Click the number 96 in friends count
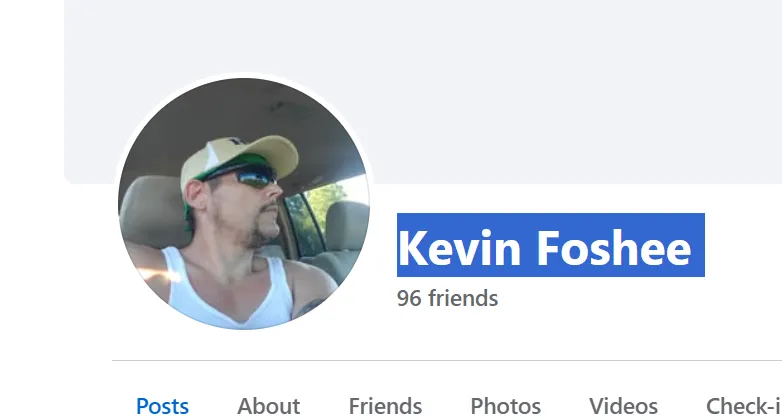The width and height of the screenshot is (782, 420). point(409,298)
